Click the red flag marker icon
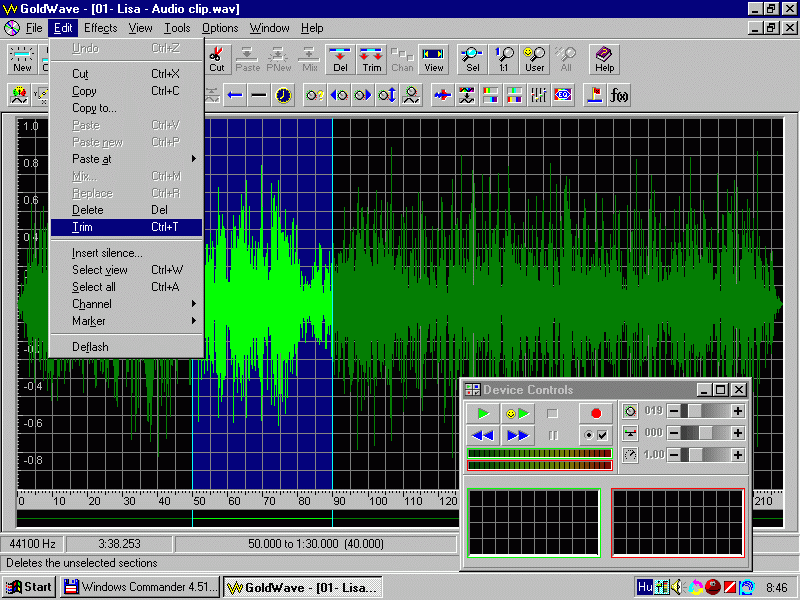The height and width of the screenshot is (600, 800). pos(595,95)
